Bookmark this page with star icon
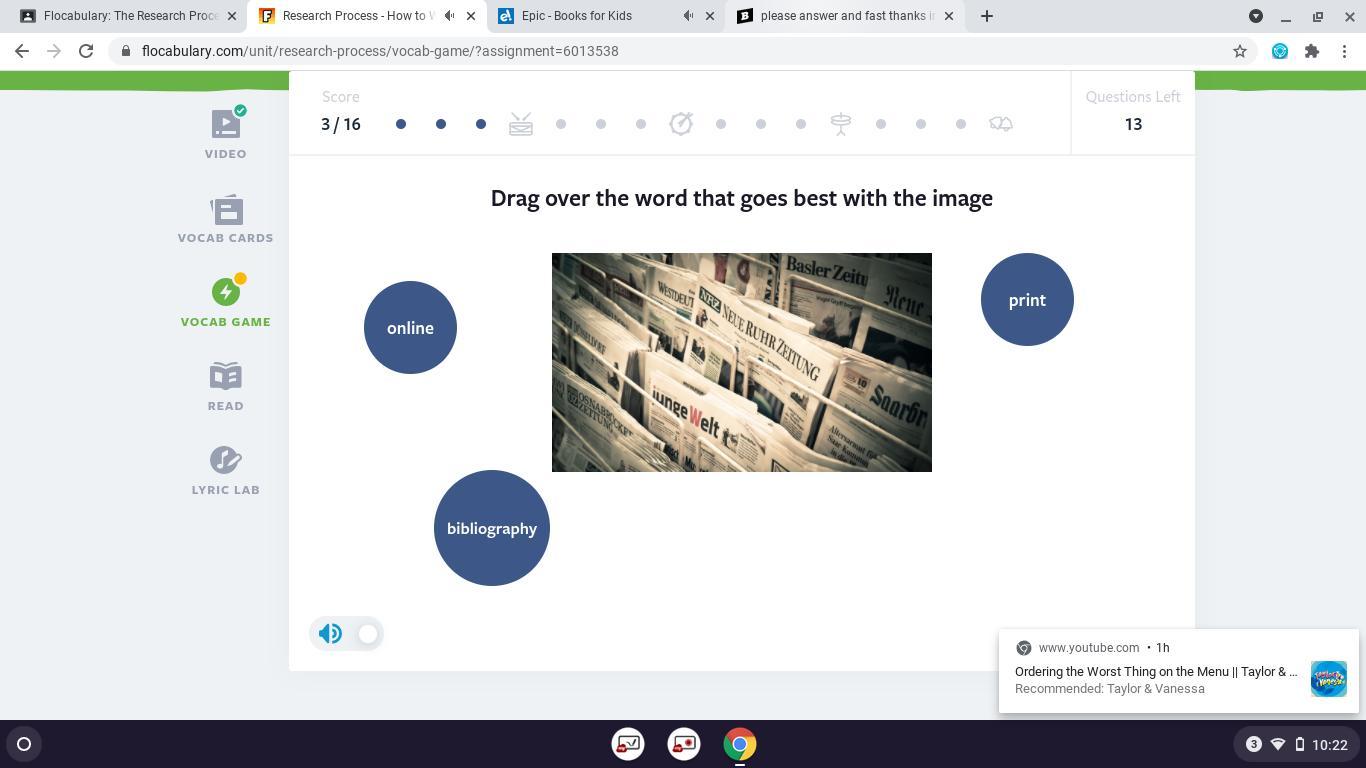 (x=1240, y=51)
